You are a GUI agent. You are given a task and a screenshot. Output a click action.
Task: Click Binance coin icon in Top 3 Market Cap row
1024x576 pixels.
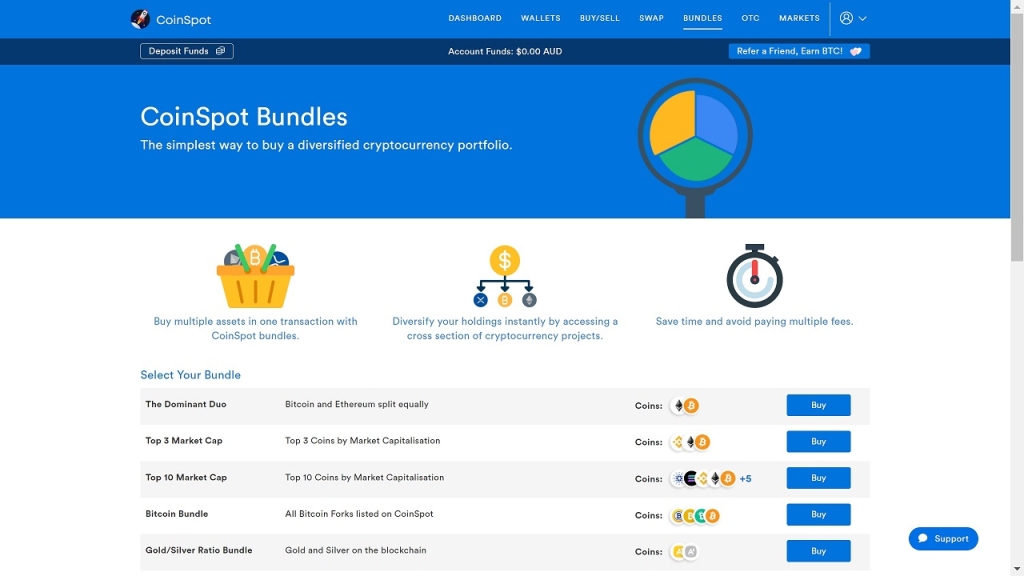click(677, 442)
